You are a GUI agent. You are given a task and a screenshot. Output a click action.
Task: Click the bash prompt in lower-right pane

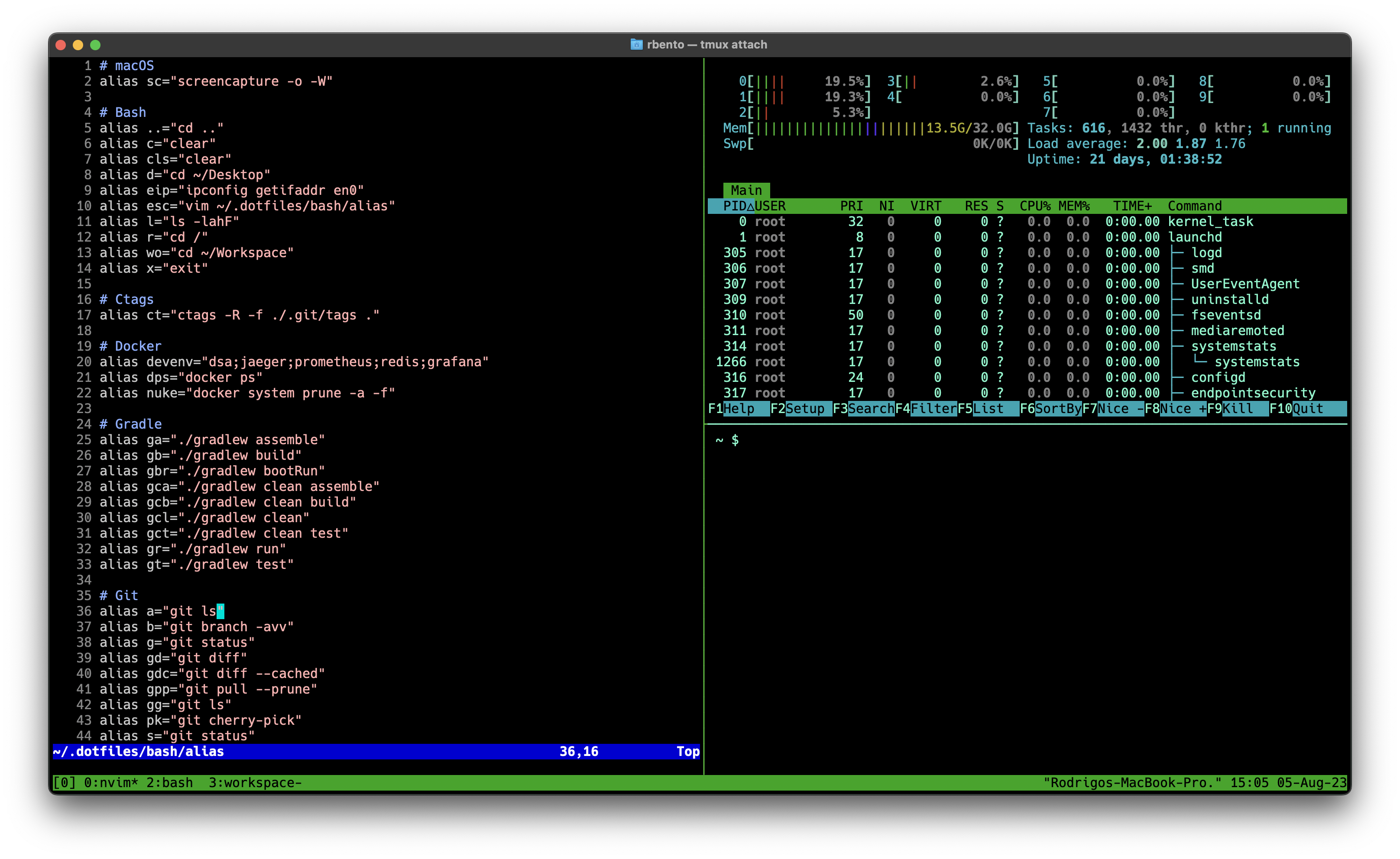click(727, 440)
